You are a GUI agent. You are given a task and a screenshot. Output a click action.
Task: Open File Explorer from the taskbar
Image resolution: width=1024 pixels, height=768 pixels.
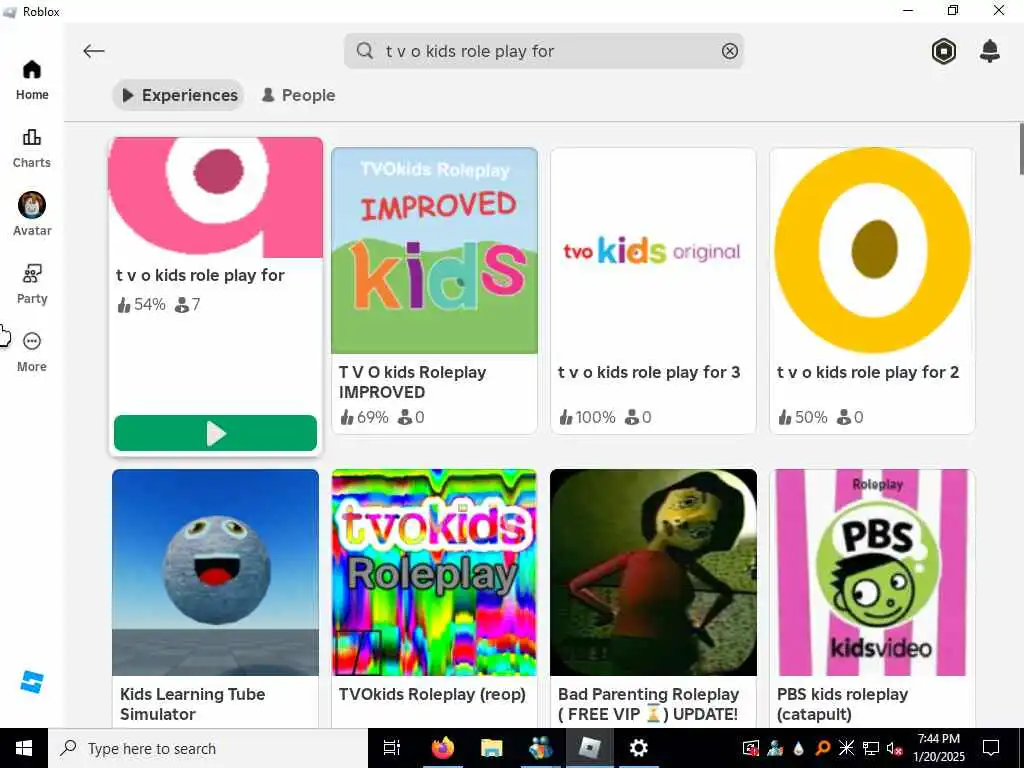tap(491, 748)
